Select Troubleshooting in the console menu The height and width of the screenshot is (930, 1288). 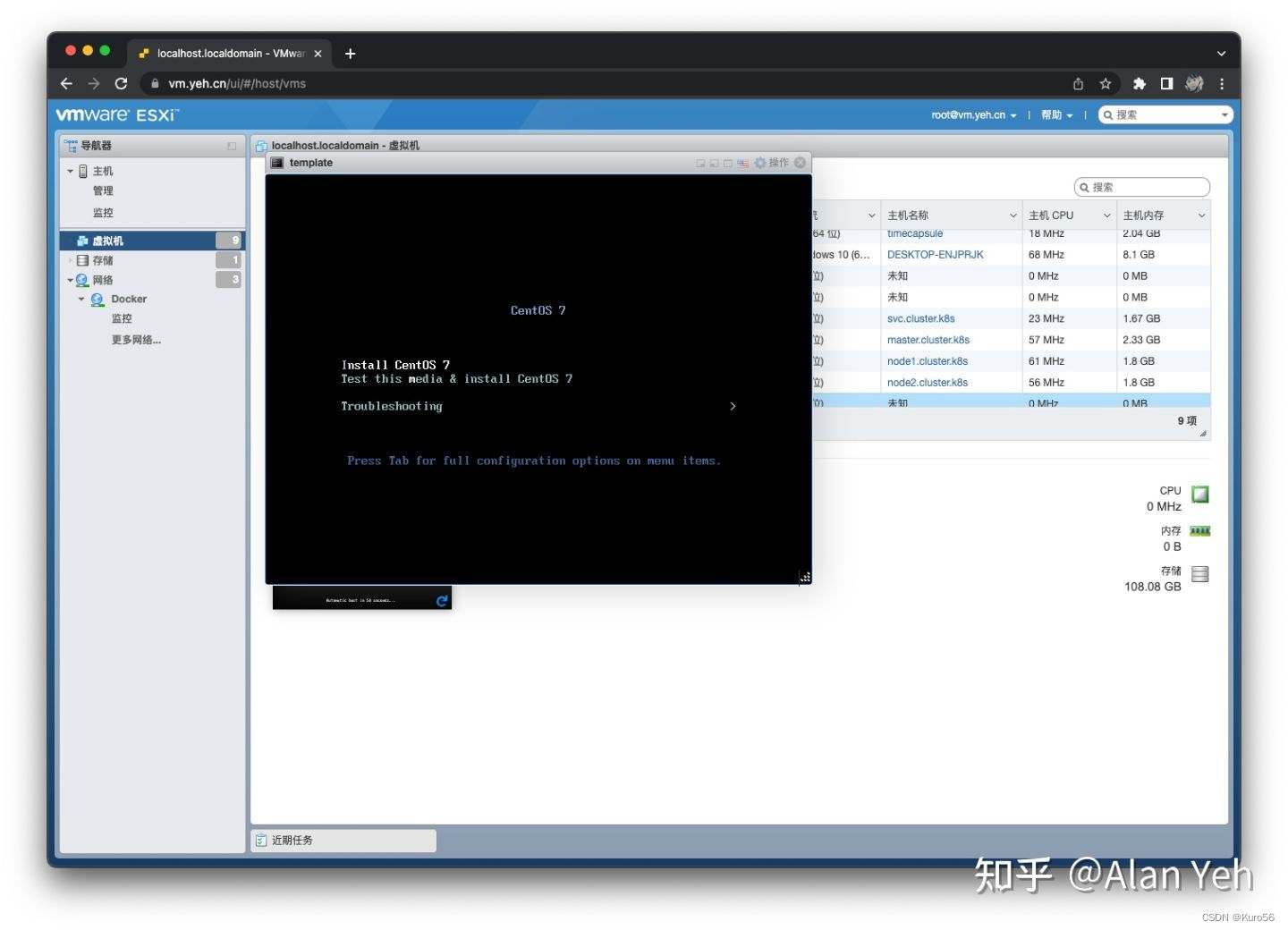[392, 406]
